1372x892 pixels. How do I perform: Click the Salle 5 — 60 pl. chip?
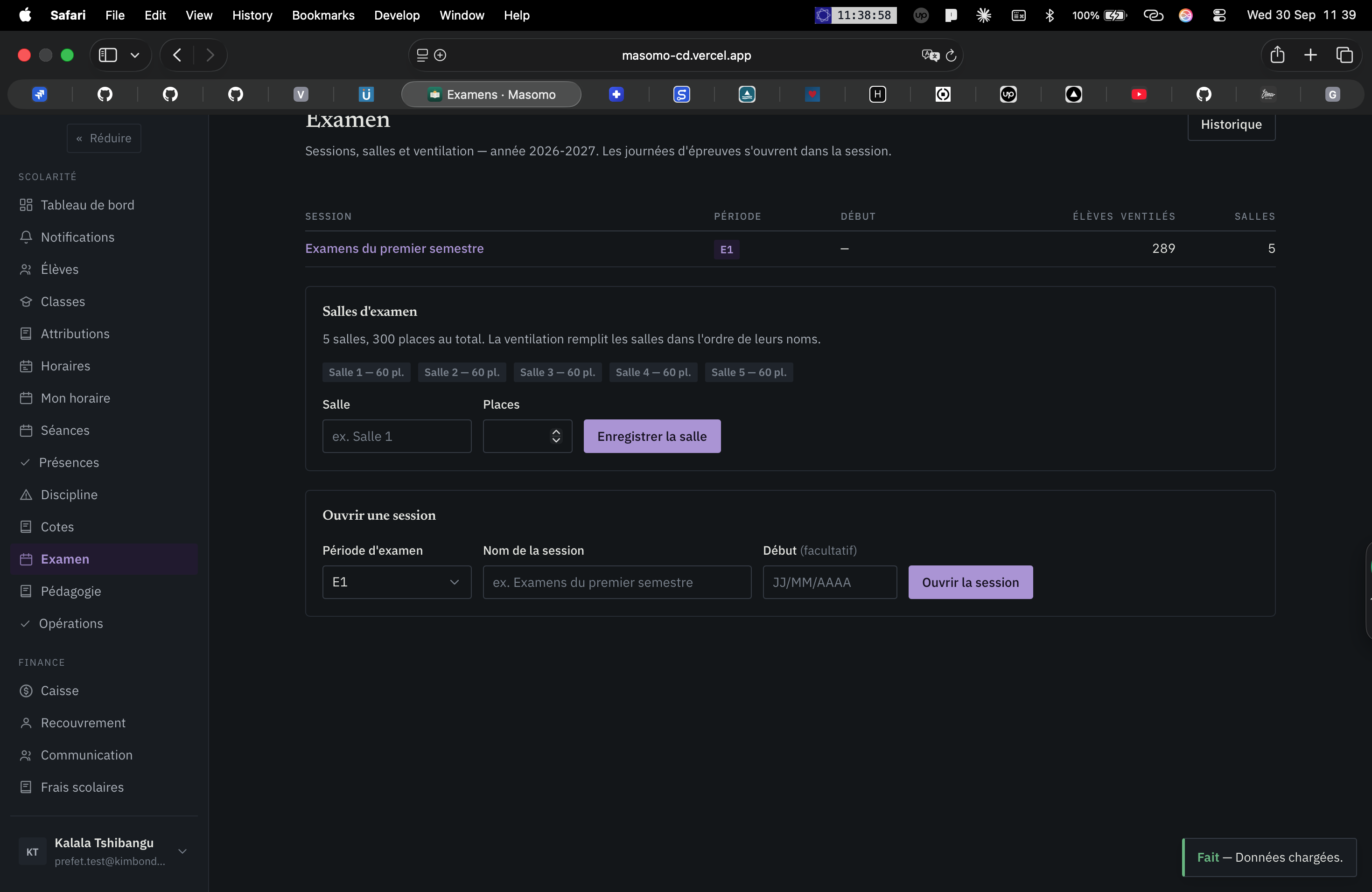[x=749, y=372]
